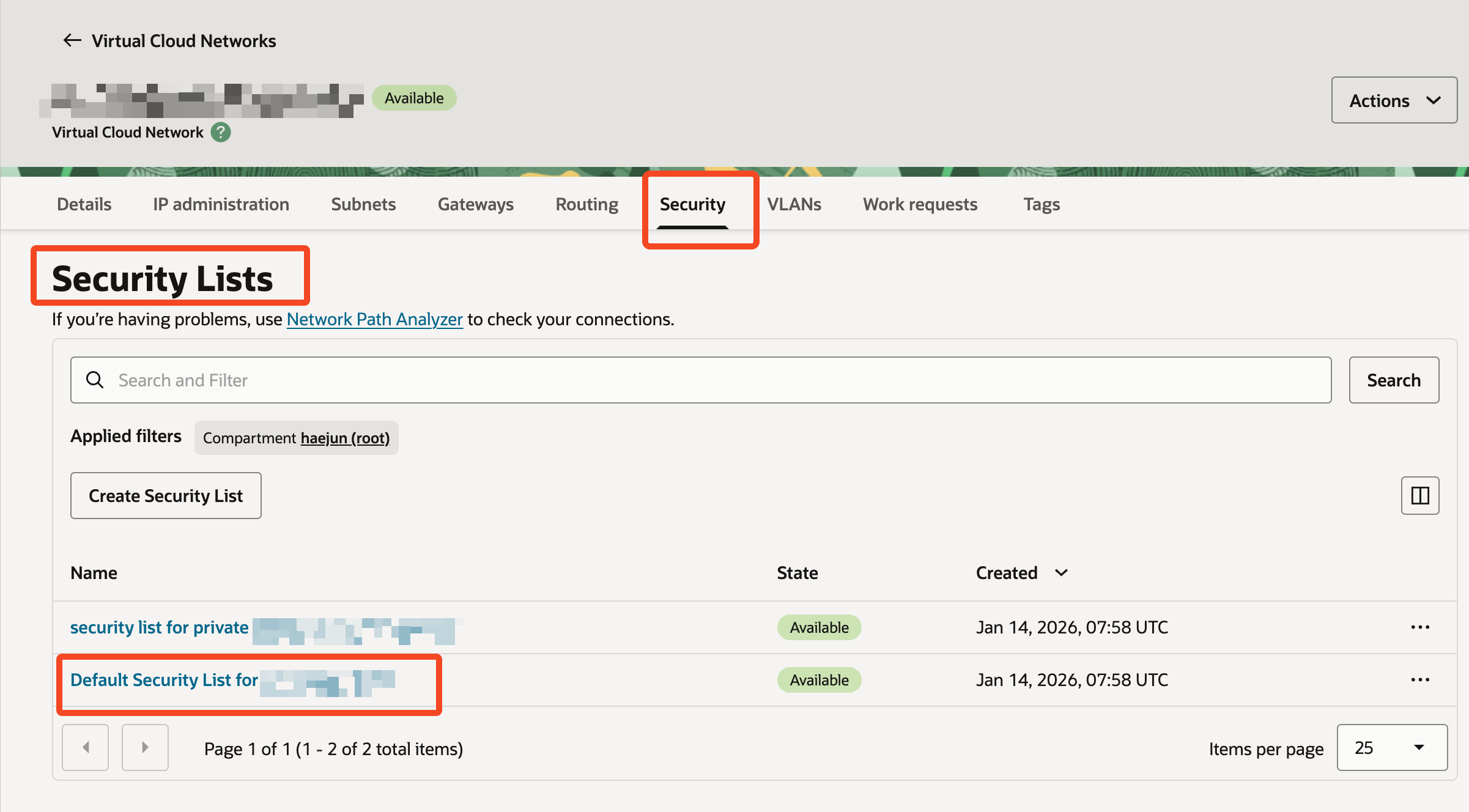Click the green help question mark icon
1469x812 pixels.
coord(221,132)
